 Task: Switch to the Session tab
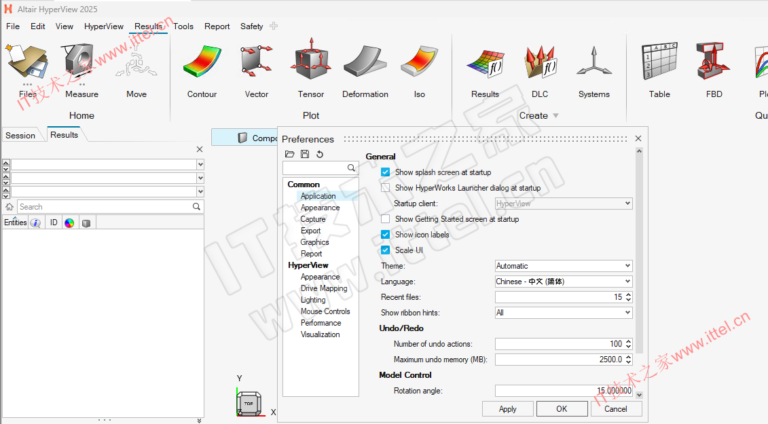[20, 135]
